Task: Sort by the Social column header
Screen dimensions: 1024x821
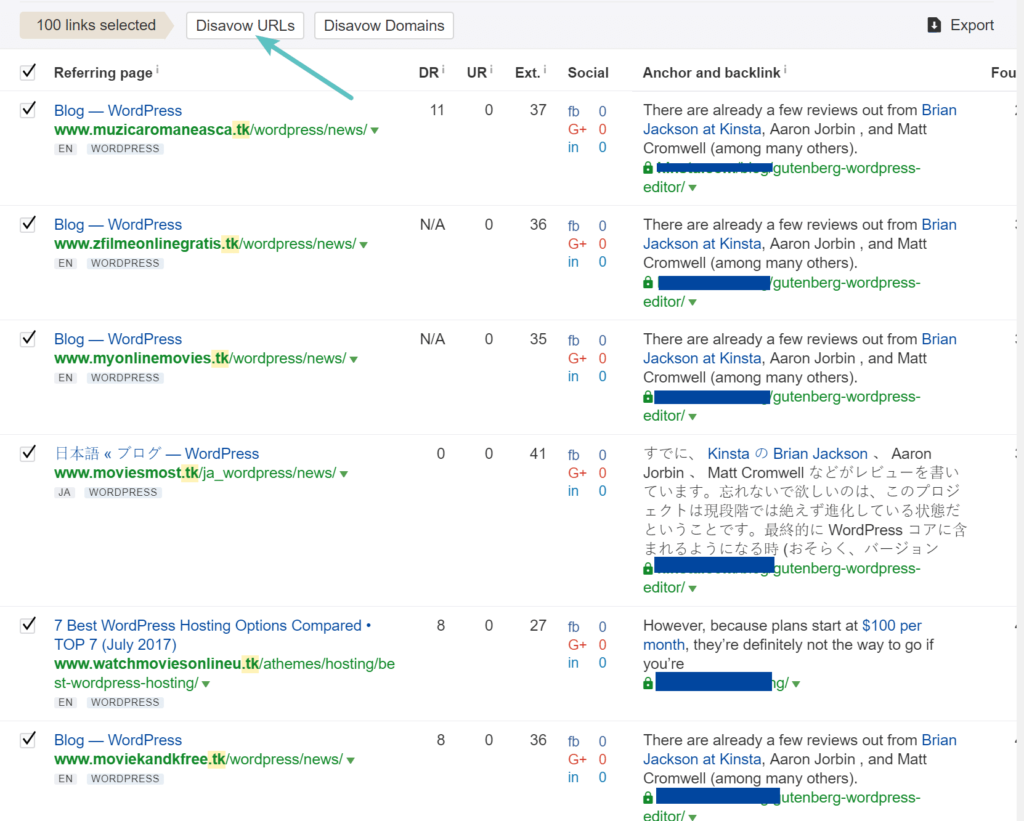Action: pyautogui.click(x=587, y=72)
